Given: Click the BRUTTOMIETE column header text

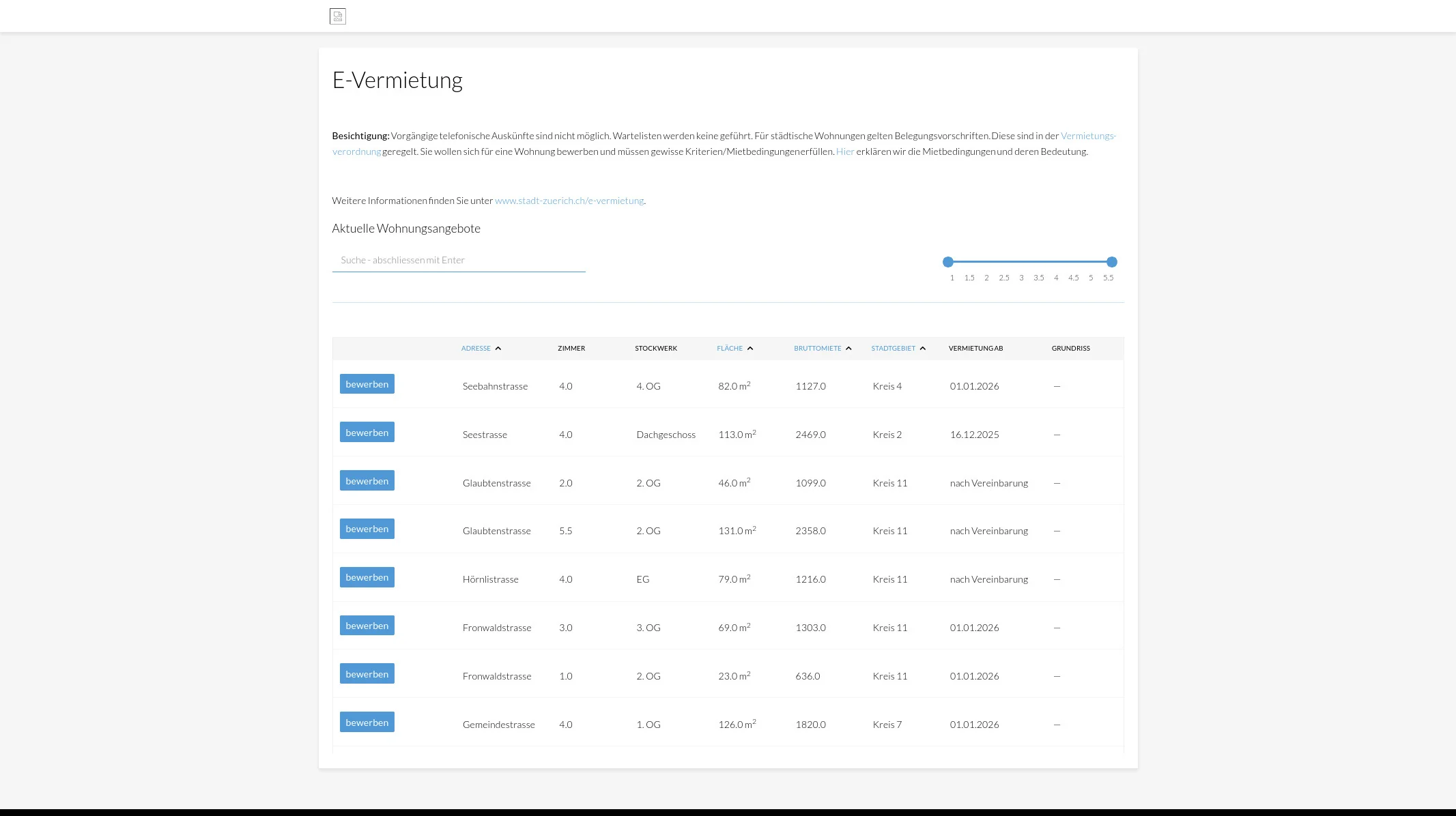Looking at the screenshot, I should (817, 349).
